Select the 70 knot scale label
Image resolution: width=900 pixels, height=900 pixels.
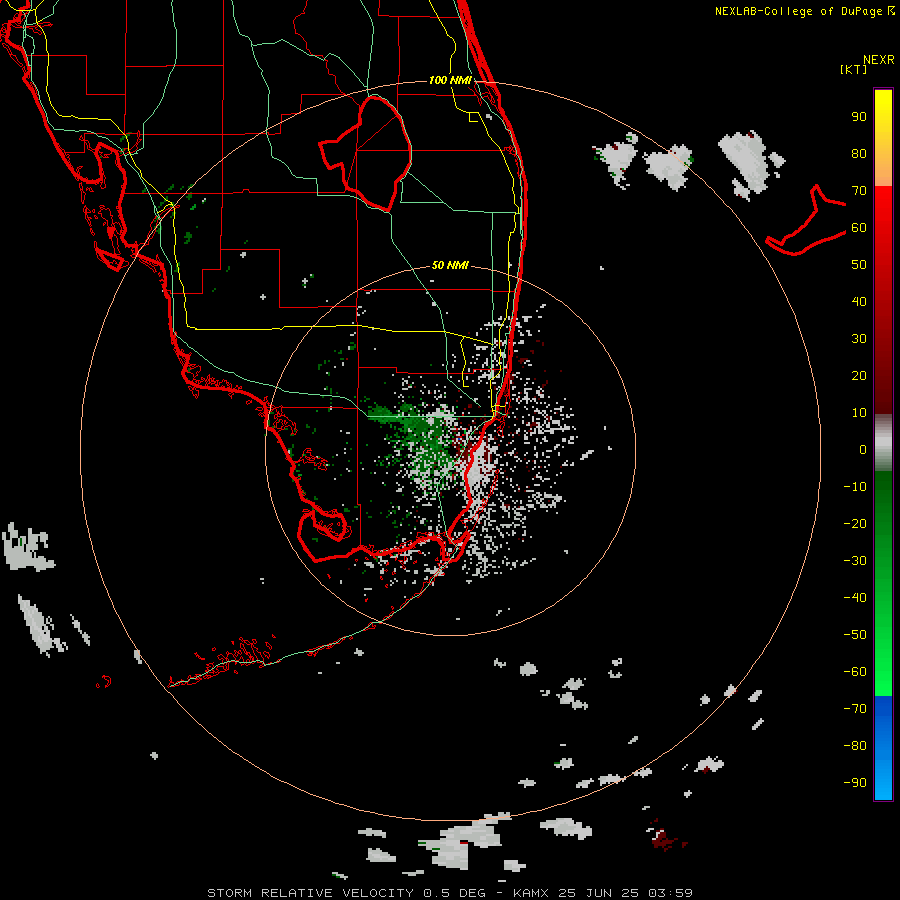(859, 191)
